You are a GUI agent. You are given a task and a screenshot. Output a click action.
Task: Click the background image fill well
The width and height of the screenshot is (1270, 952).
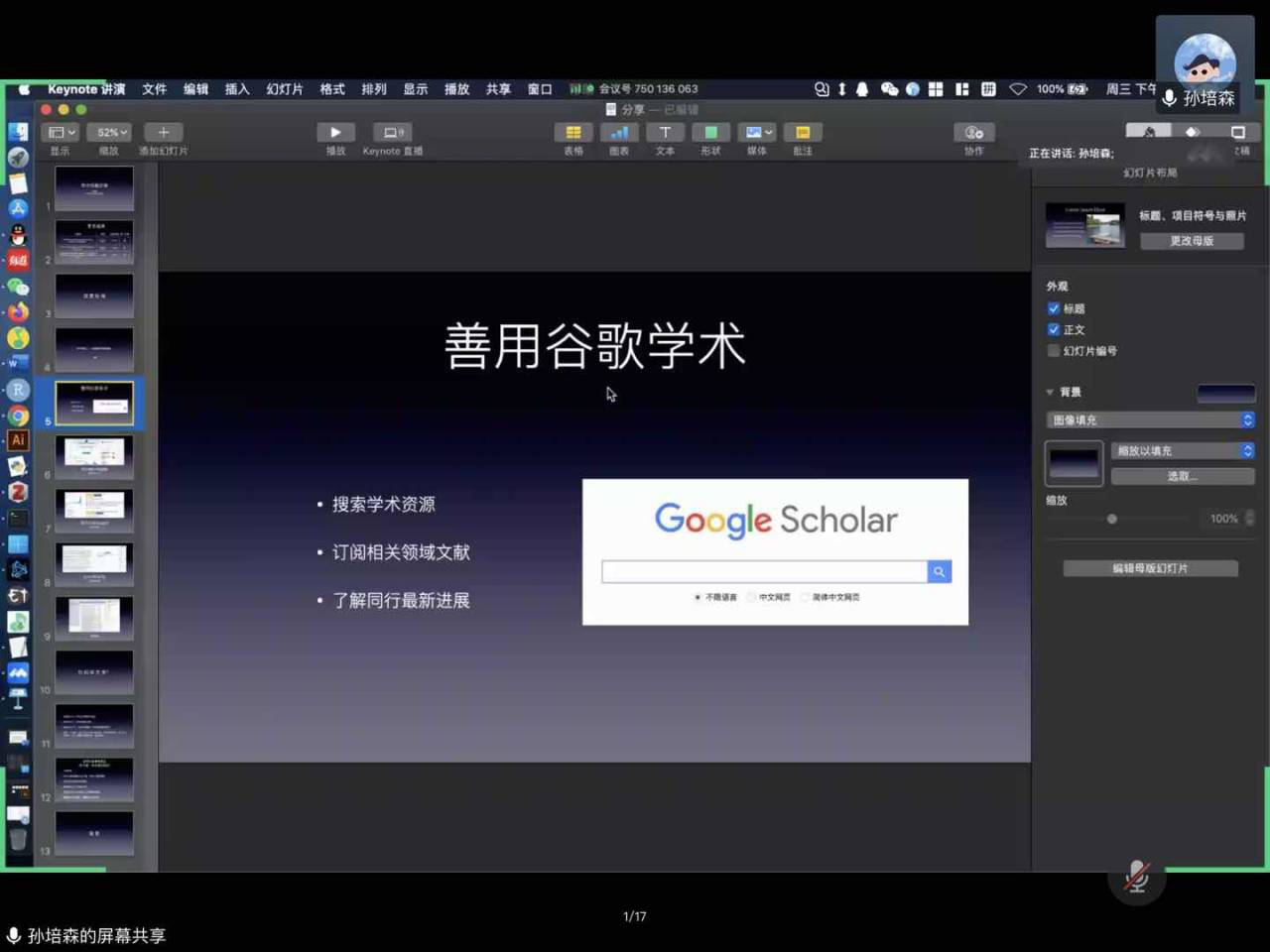click(x=1074, y=463)
